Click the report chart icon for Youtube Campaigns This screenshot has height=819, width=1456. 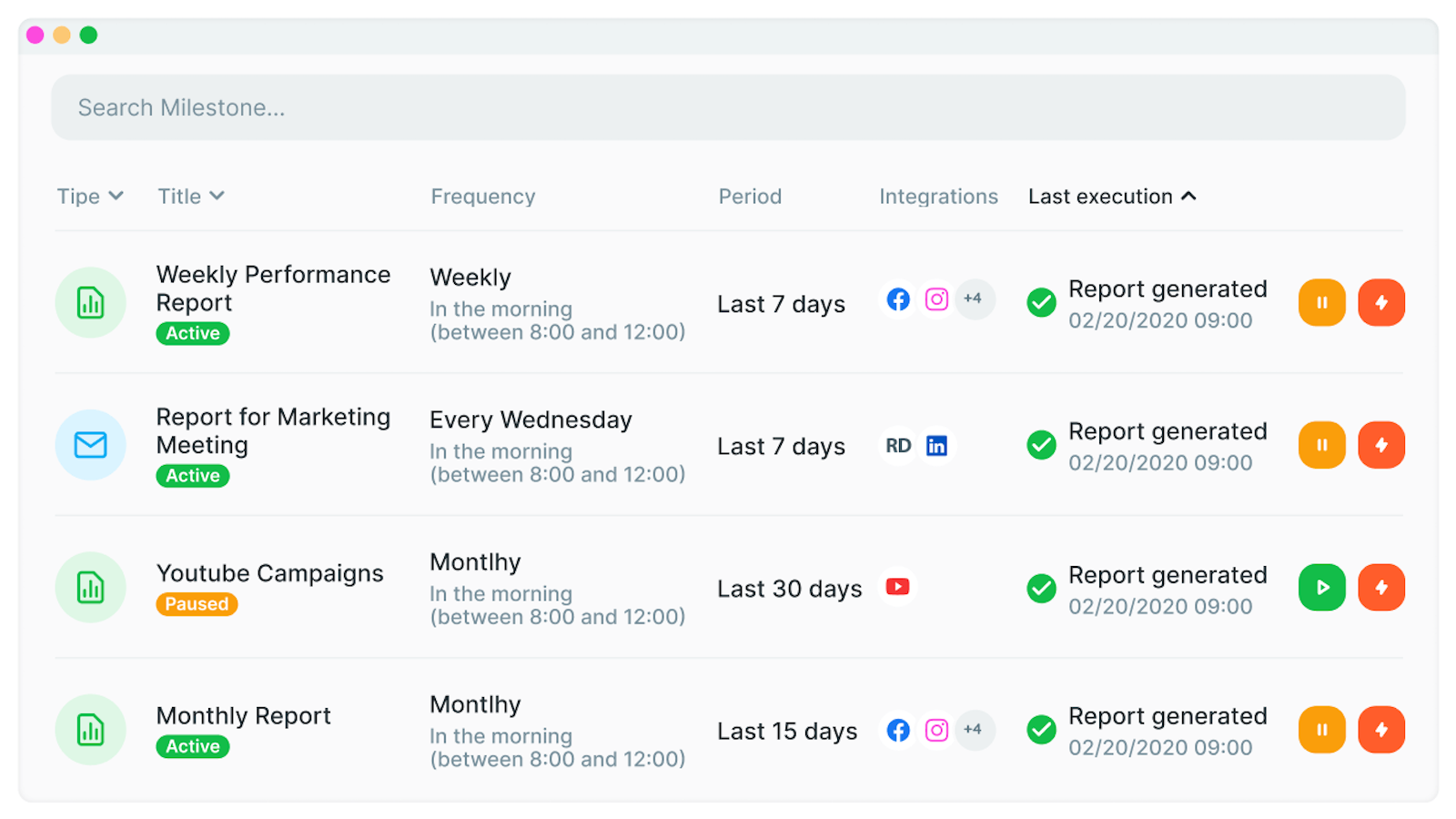90,587
